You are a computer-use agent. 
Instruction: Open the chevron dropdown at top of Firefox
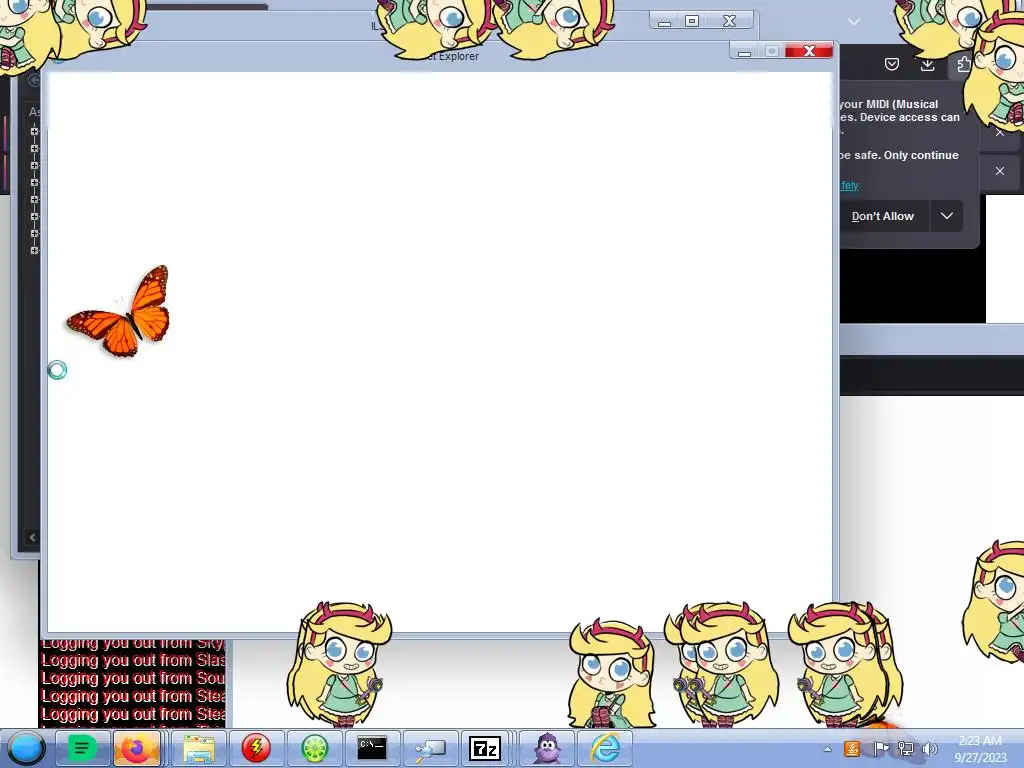click(854, 22)
